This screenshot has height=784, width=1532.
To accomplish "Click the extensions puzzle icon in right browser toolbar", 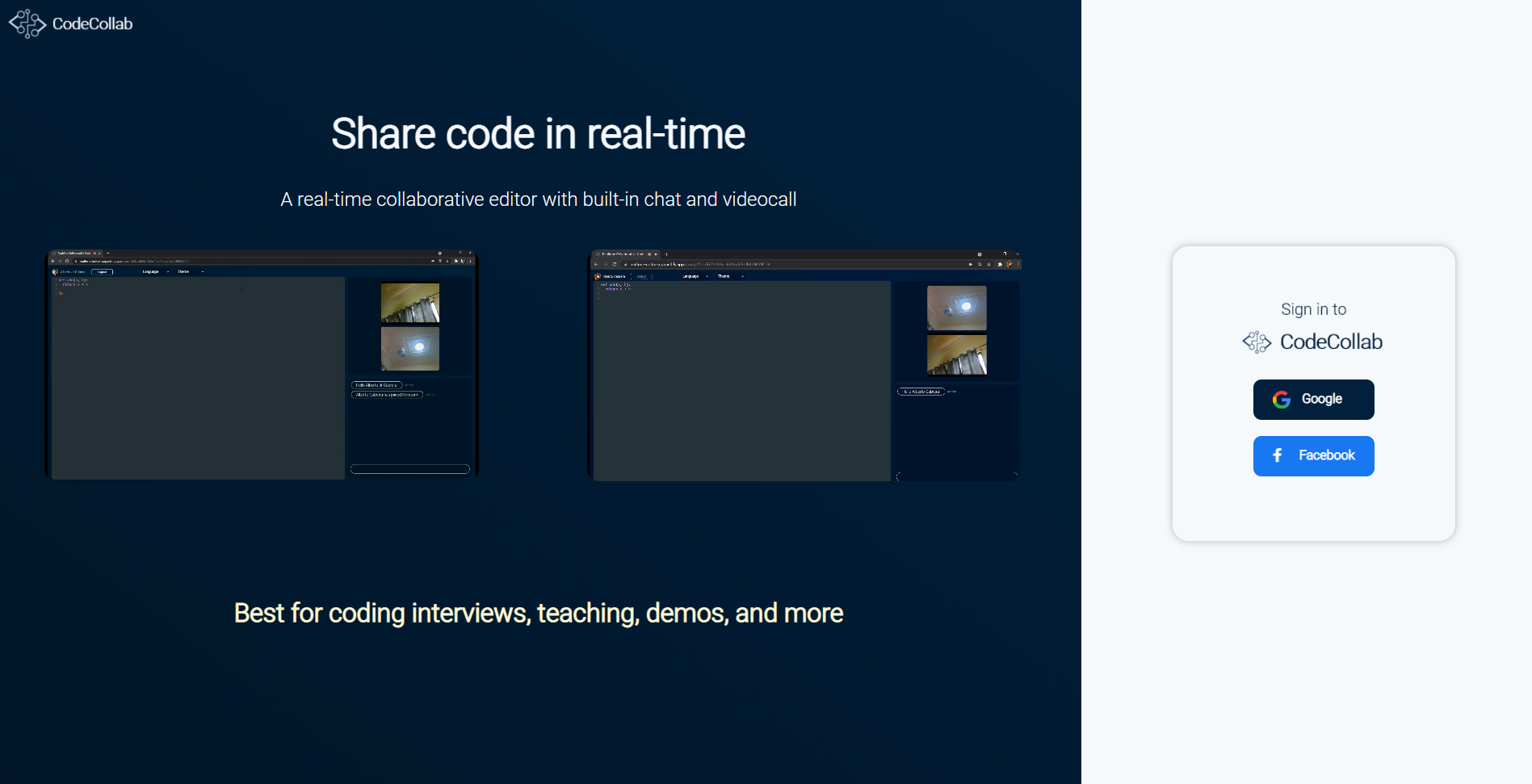I will pyautogui.click(x=1001, y=264).
